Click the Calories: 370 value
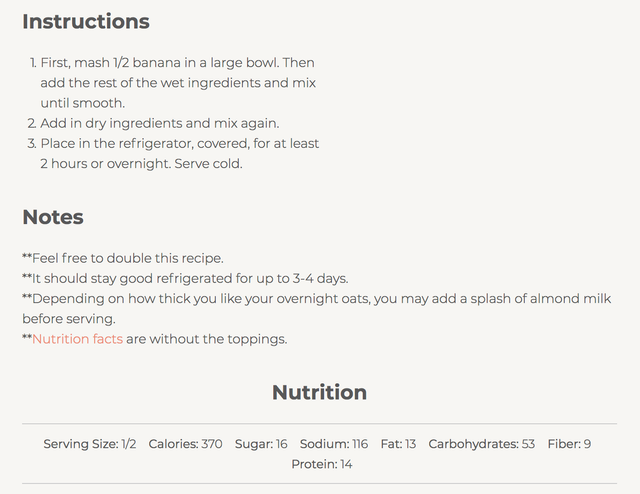The width and height of the screenshot is (640, 494). click(x=186, y=444)
